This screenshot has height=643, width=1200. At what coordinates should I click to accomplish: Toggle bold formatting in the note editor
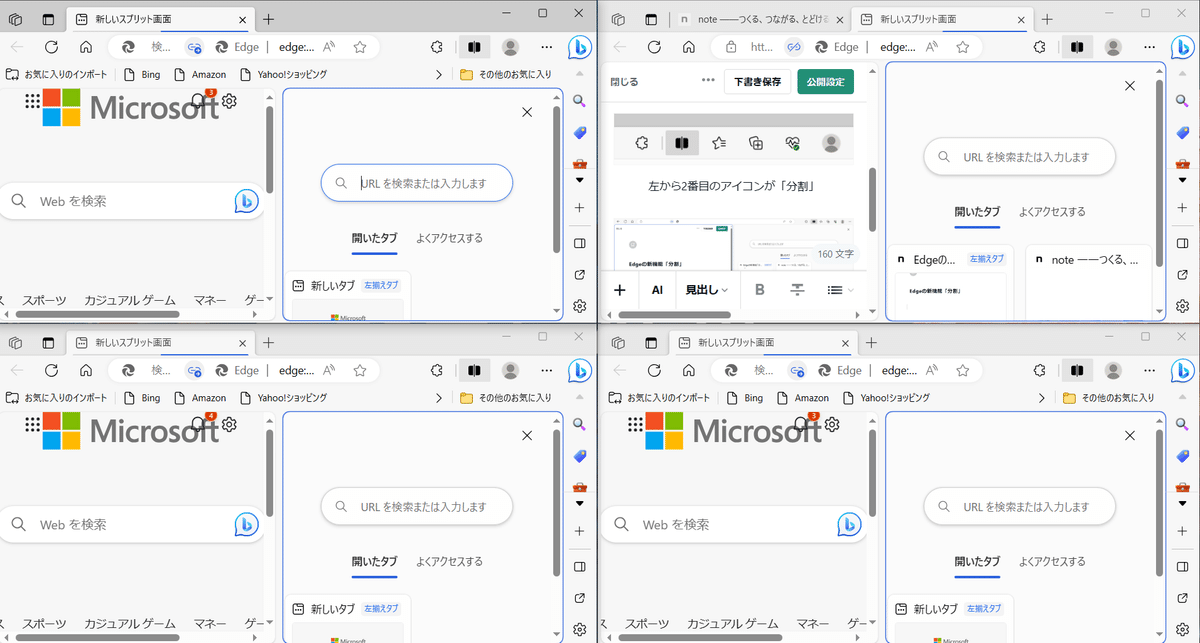pyautogui.click(x=759, y=290)
